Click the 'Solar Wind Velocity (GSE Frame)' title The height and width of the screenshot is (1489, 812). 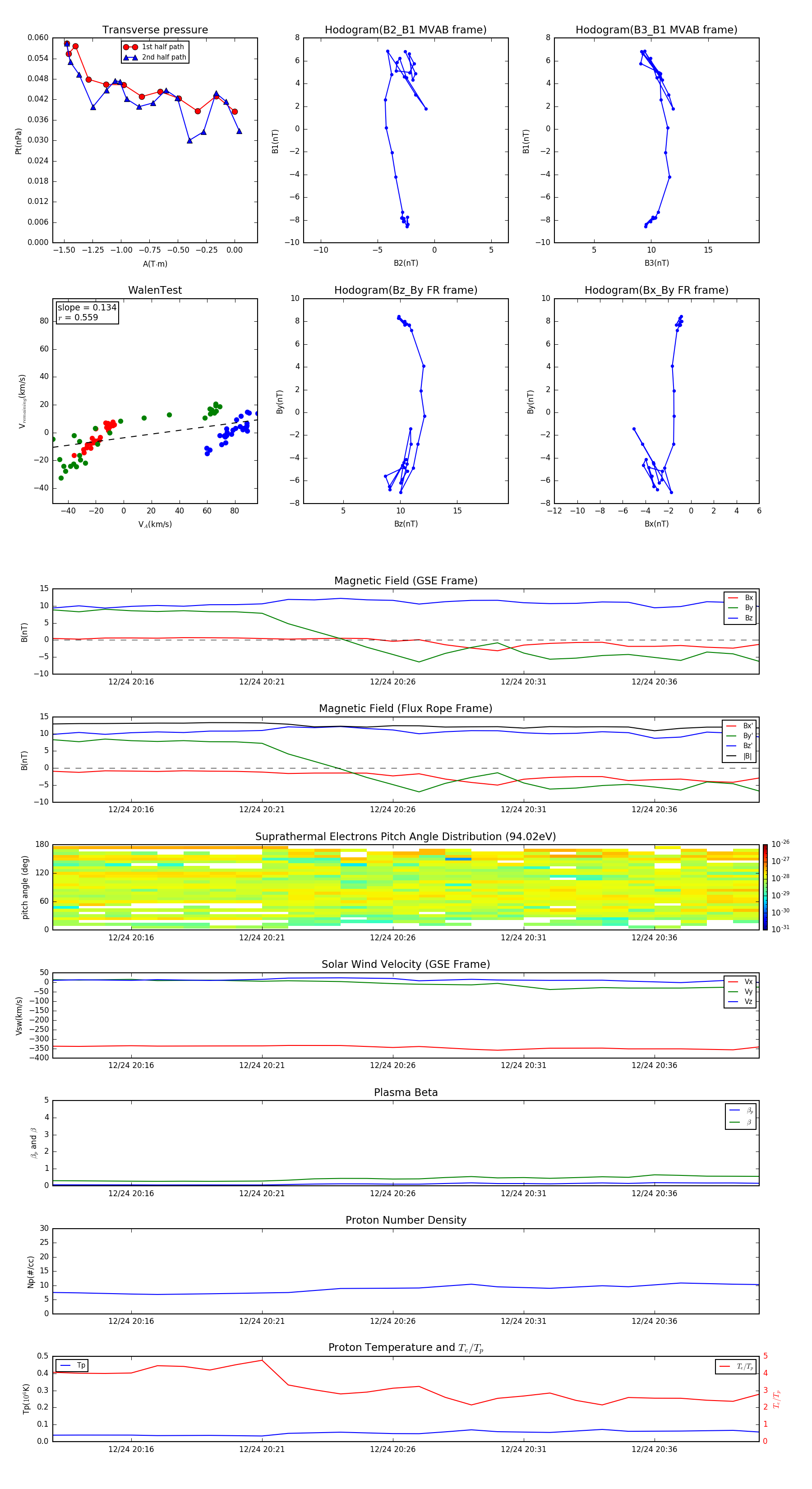click(x=406, y=965)
